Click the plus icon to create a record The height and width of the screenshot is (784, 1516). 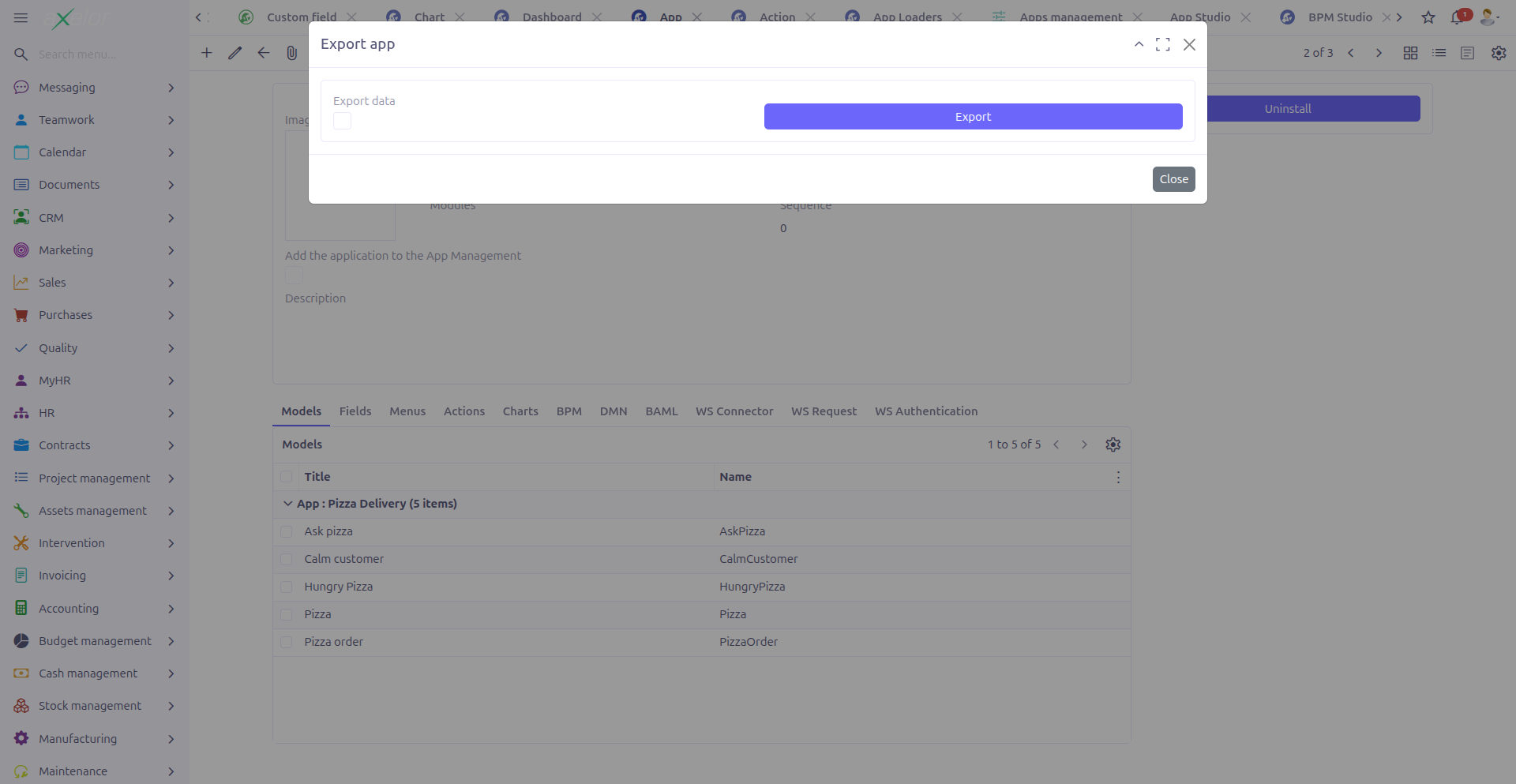point(206,53)
